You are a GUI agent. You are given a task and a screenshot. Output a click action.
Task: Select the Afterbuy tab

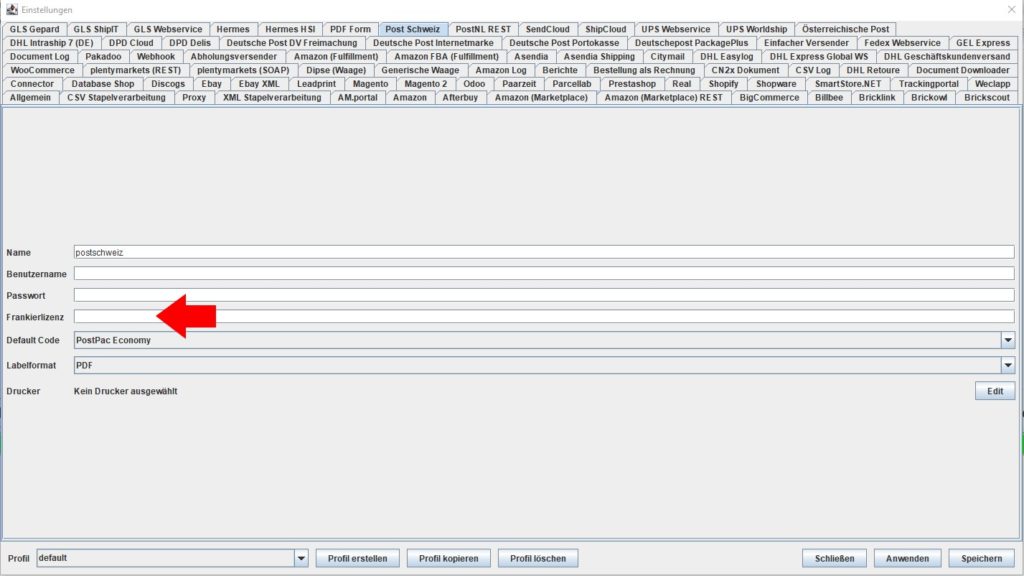460,98
